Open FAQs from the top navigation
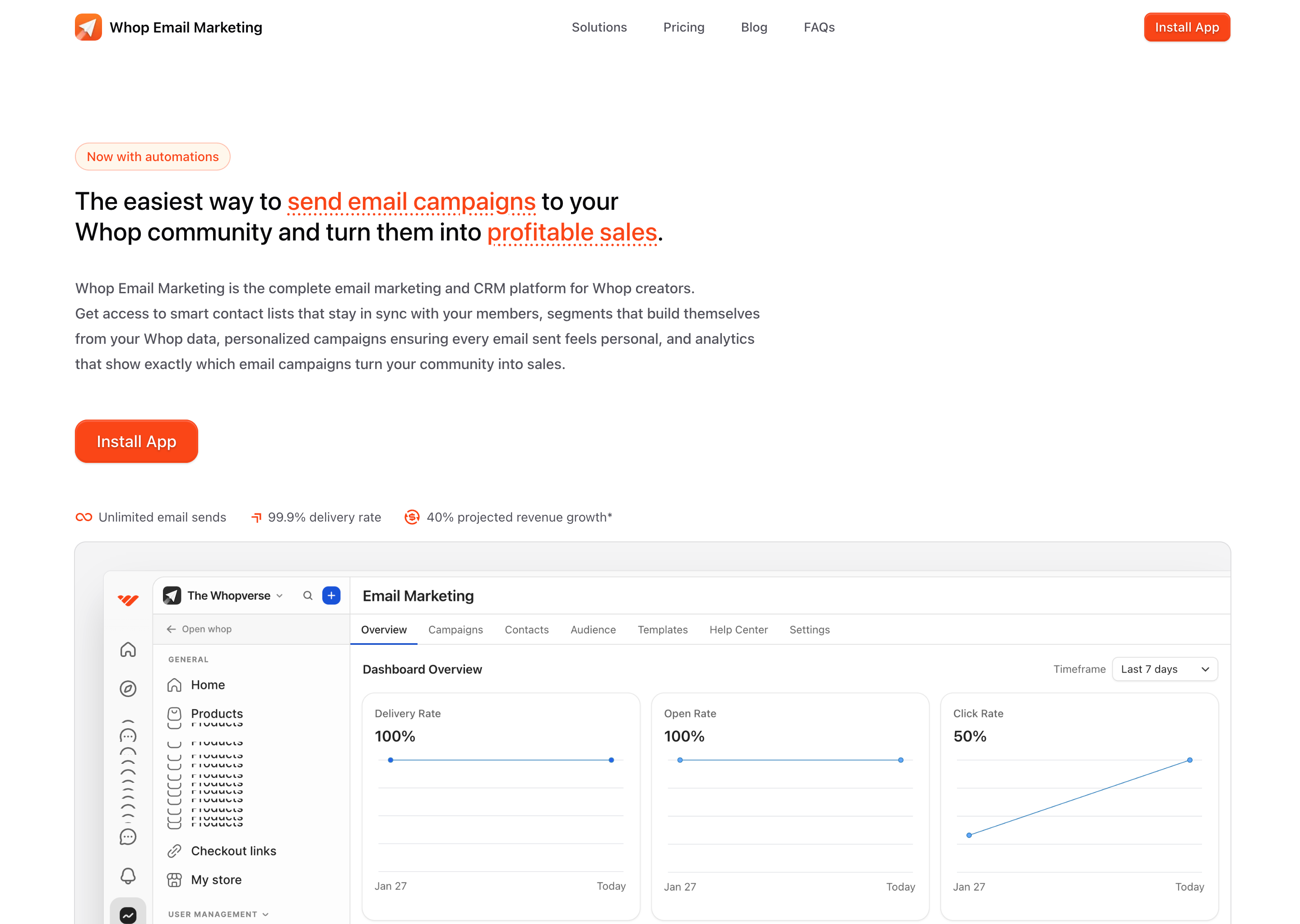 [x=819, y=28]
